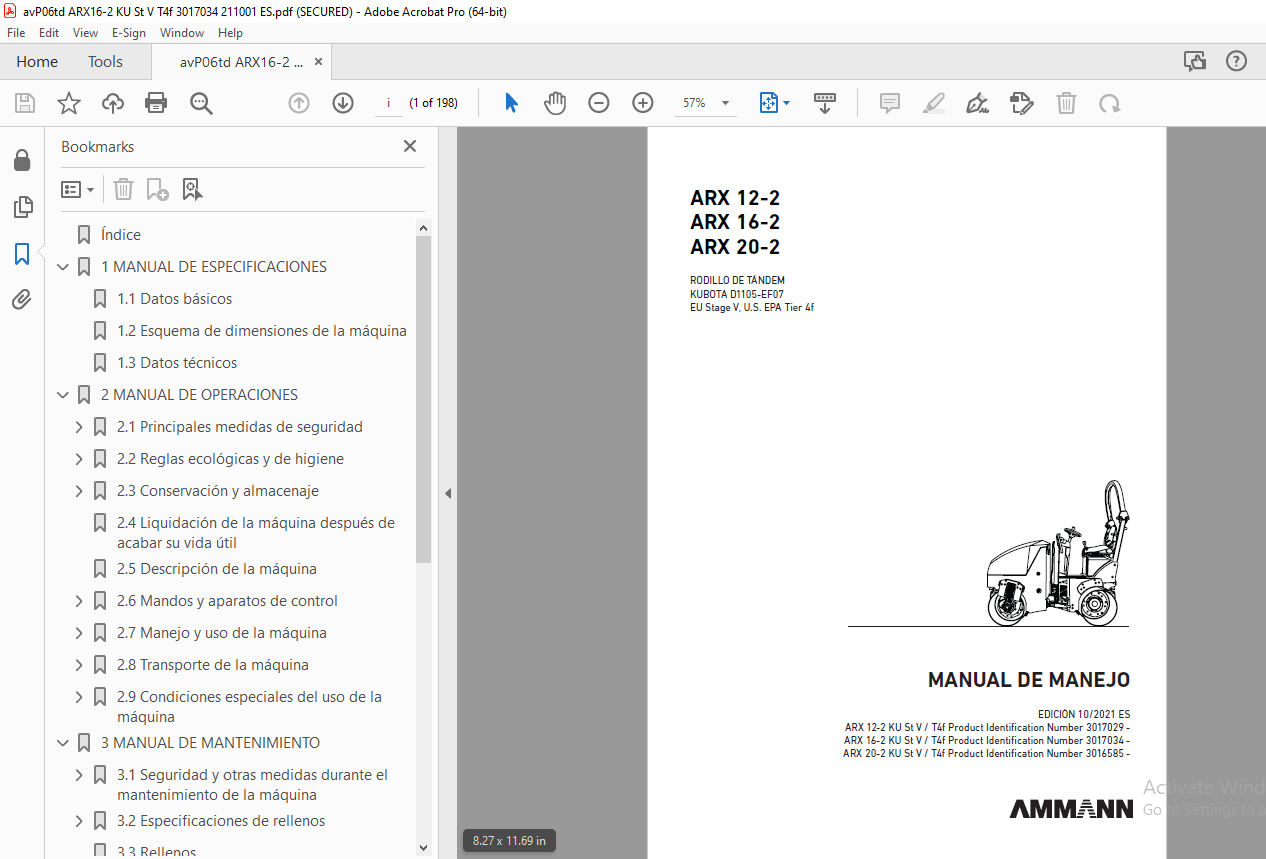Go to the previous page arrow
The image size is (1266, 859).
click(299, 103)
